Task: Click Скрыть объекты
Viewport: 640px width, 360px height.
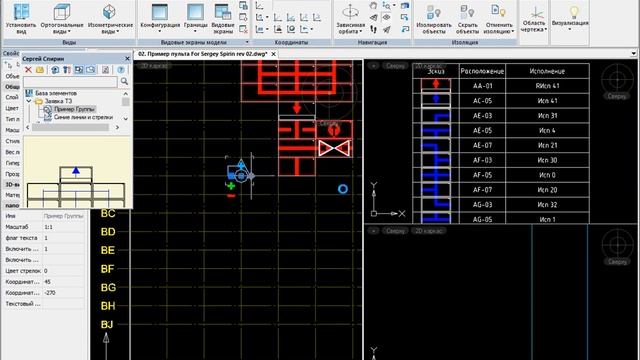Action: 467,18
